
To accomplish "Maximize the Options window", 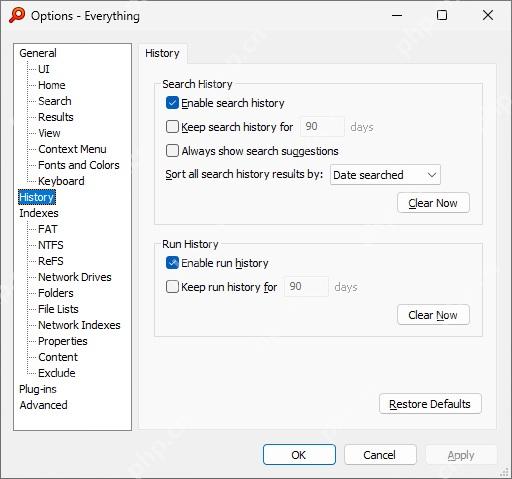I will (x=442, y=15).
